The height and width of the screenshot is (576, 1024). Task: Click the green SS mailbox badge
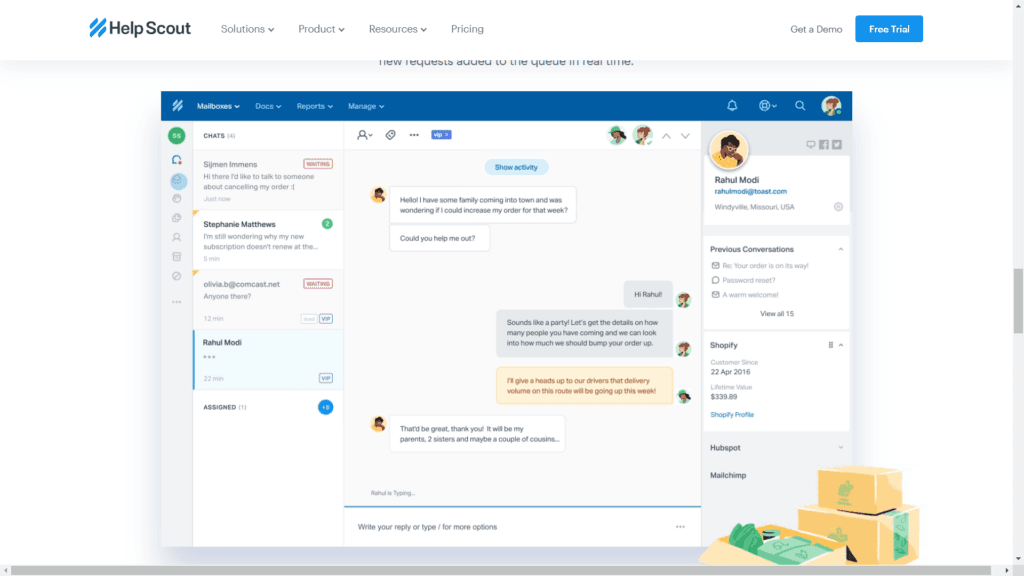tap(176, 135)
